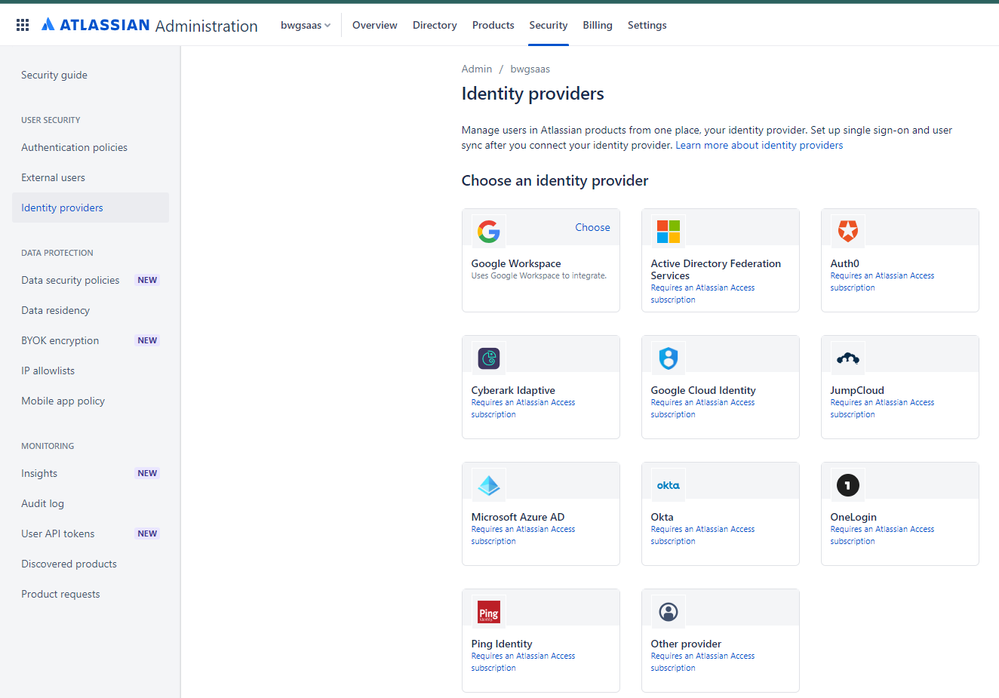Click the Google Cloud Identity shield icon
The image size is (999, 698).
point(668,359)
